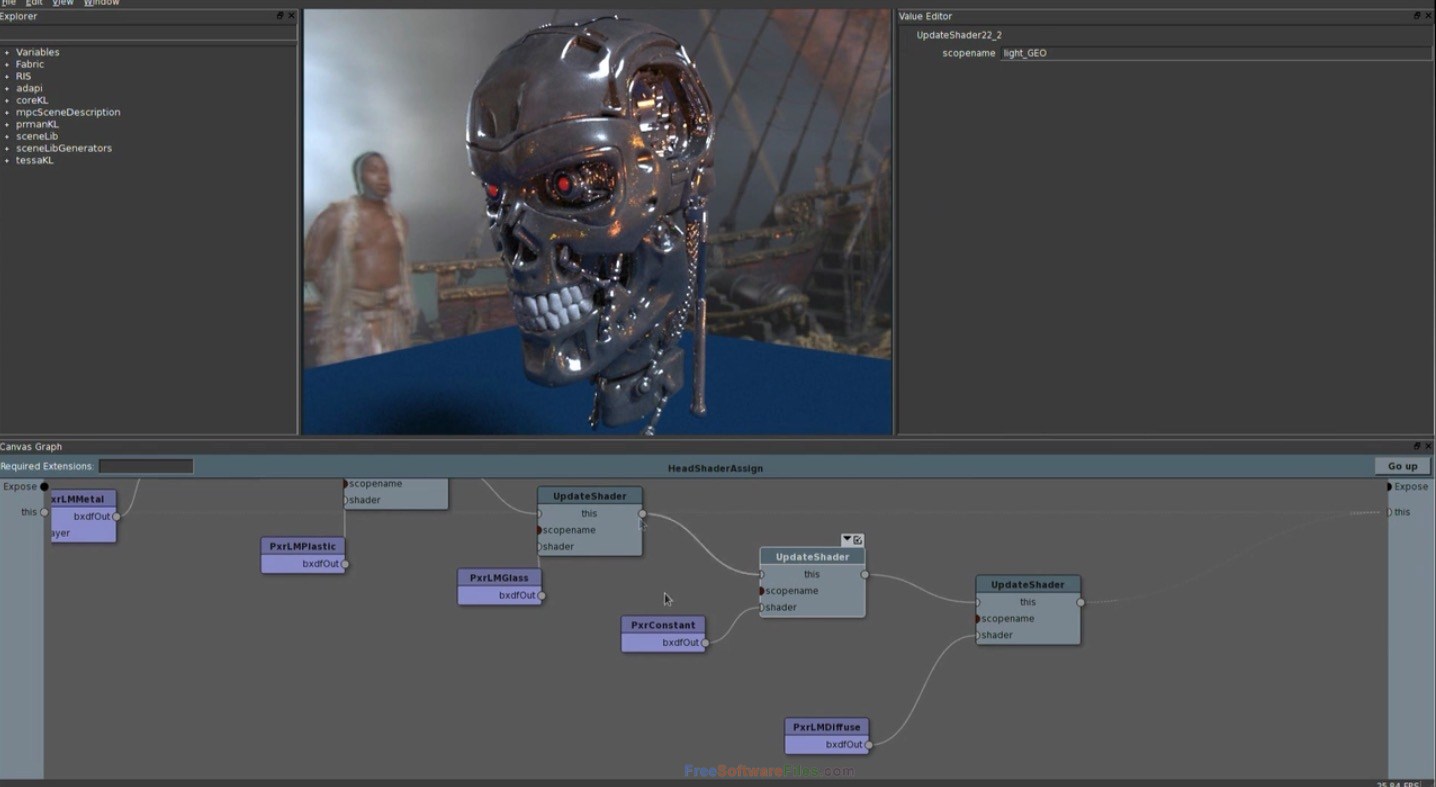1436x787 pixels.
Task: Select the tessaKL label in Explorer
Action: (x=35, y=160)
